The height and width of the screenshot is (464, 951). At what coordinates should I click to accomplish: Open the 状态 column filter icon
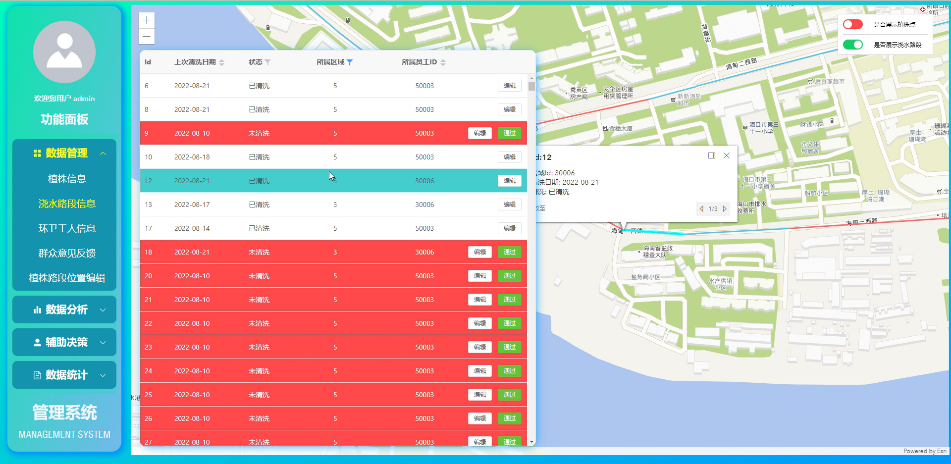click(268, 62)
